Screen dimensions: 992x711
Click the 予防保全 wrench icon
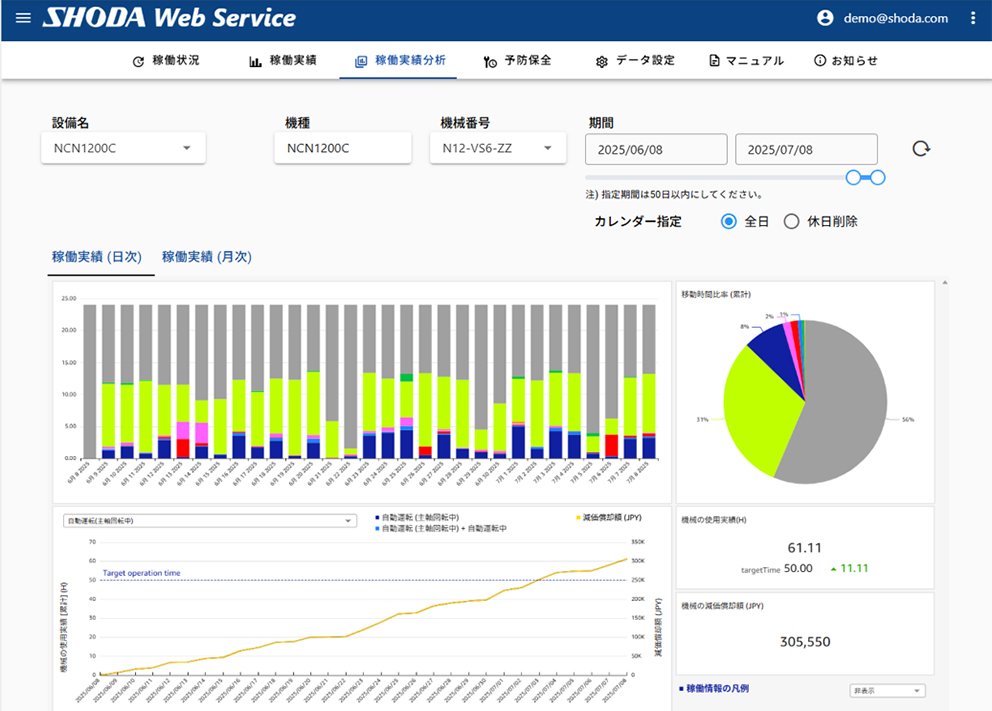490,61
